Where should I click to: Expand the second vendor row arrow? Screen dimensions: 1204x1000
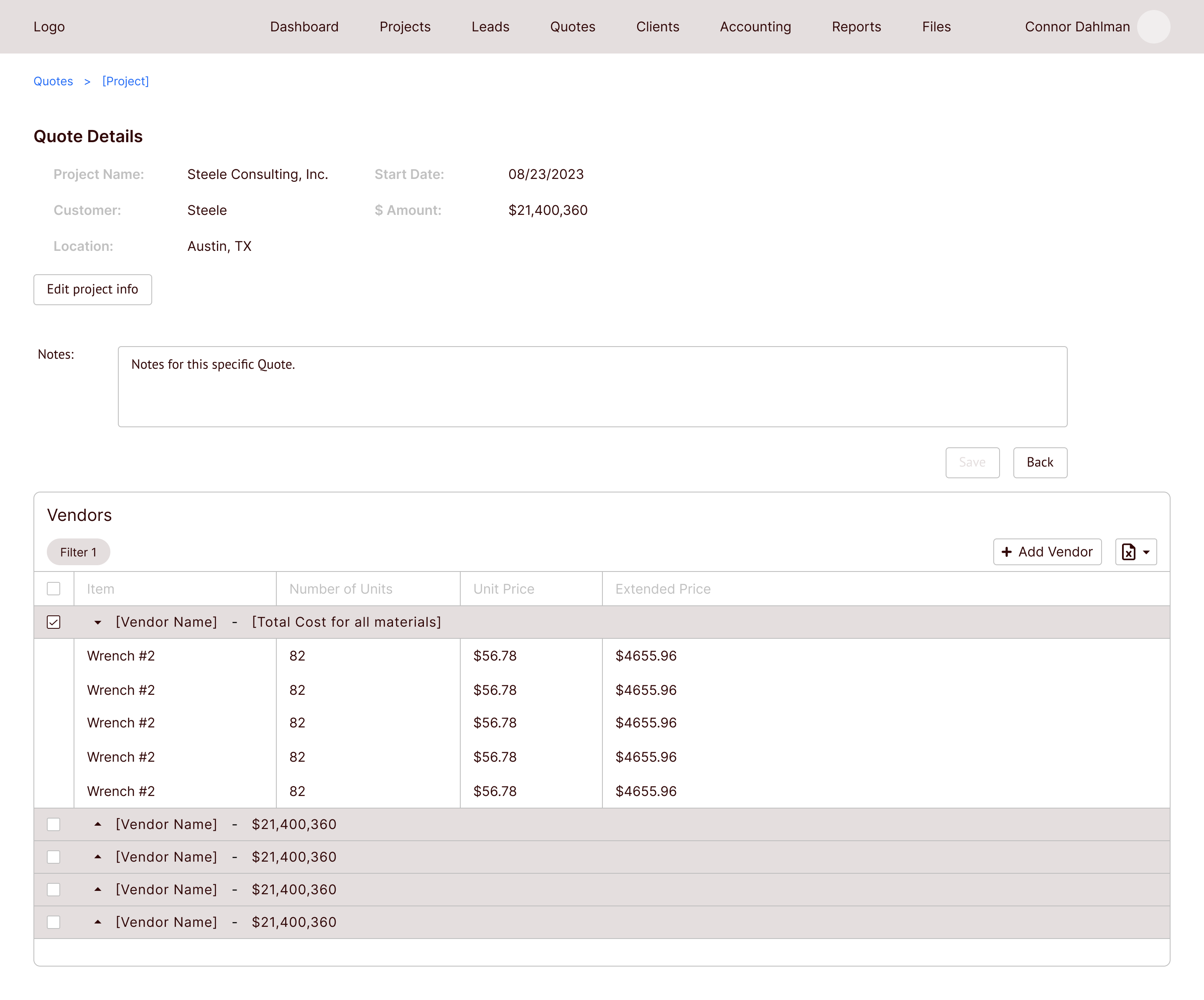[x=97, y=824]
